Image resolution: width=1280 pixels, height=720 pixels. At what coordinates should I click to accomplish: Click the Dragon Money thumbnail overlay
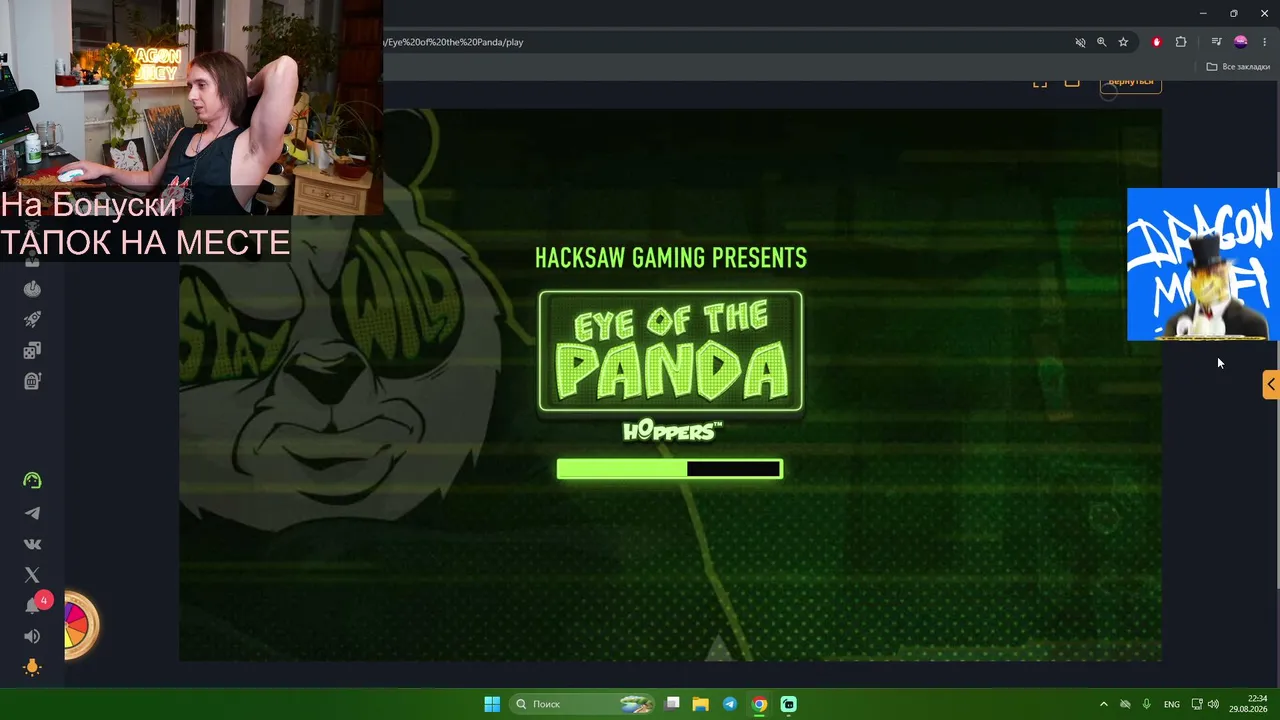1203,264
